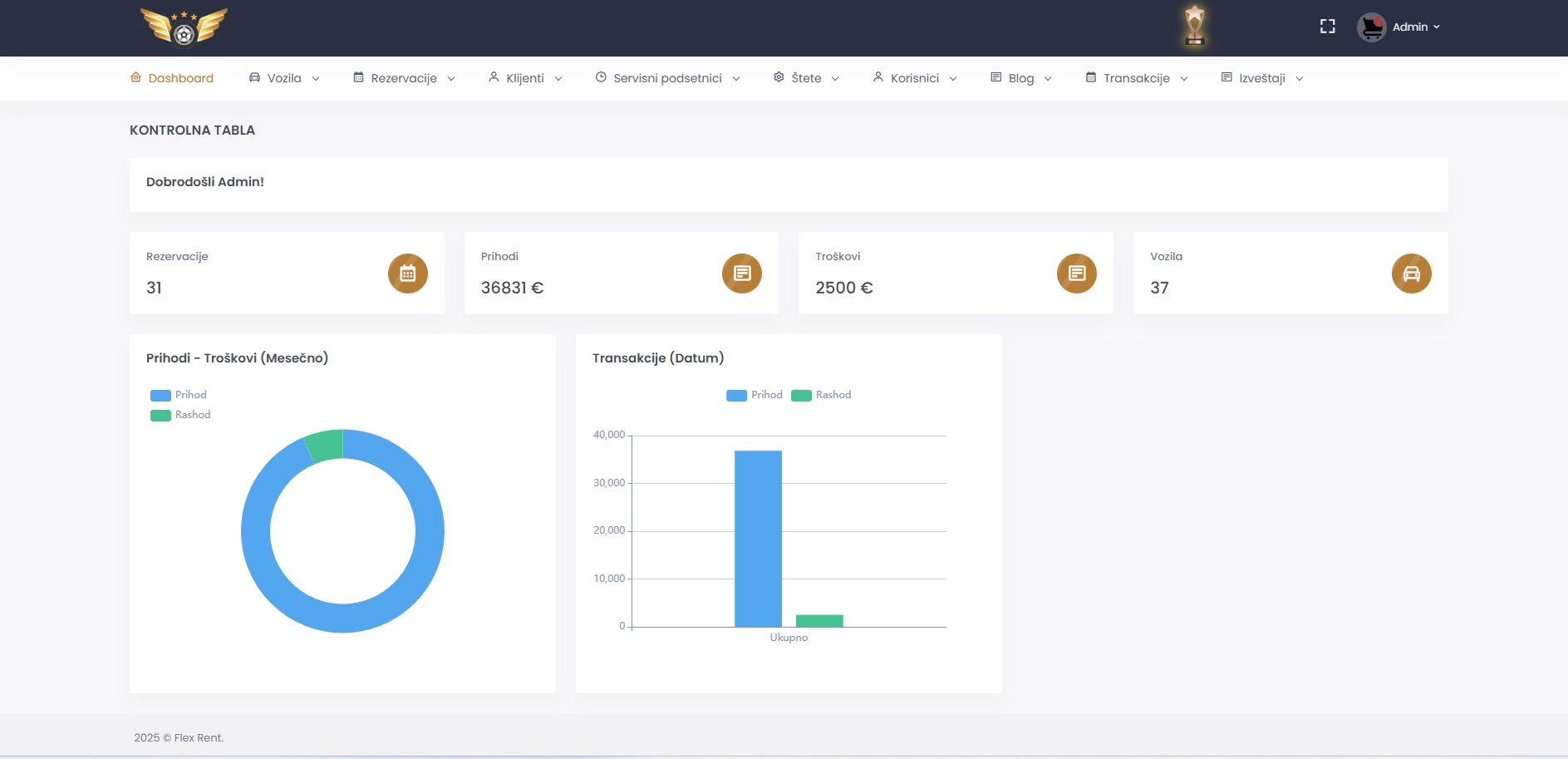This screenshot has height=759, width=1568.
Task: Click the calendar icon in Rezervacije card
Action: pyautogui.click(x=407, y=274)
